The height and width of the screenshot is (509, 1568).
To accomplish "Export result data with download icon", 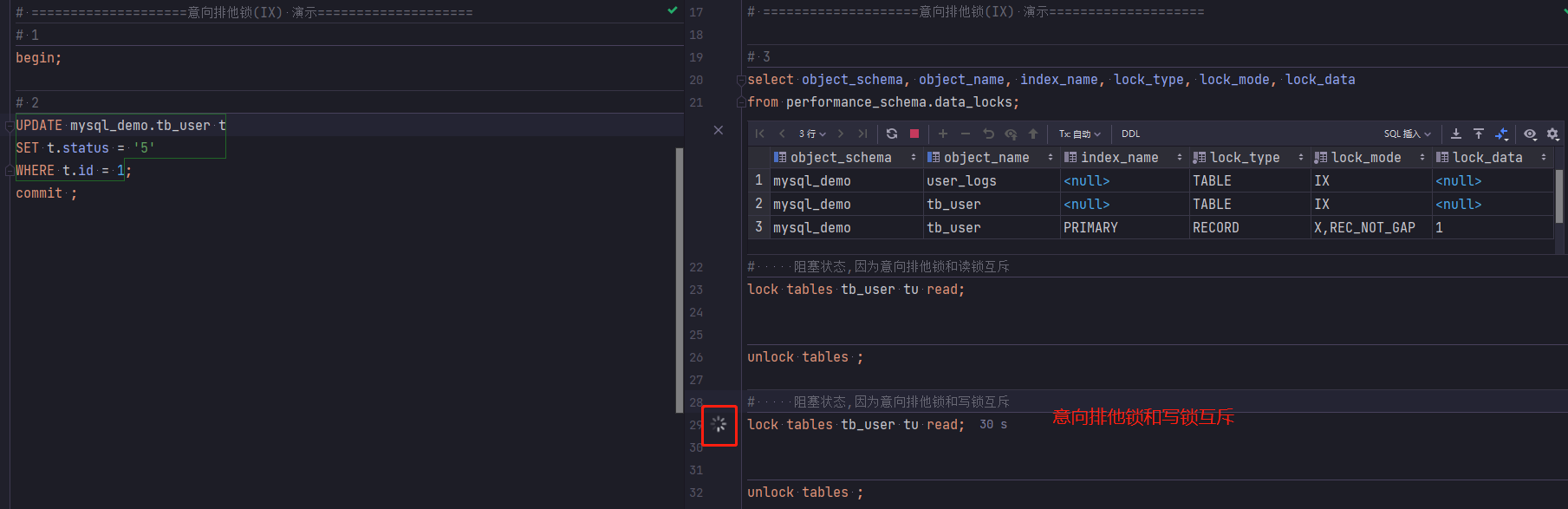I will (1456, 134).
